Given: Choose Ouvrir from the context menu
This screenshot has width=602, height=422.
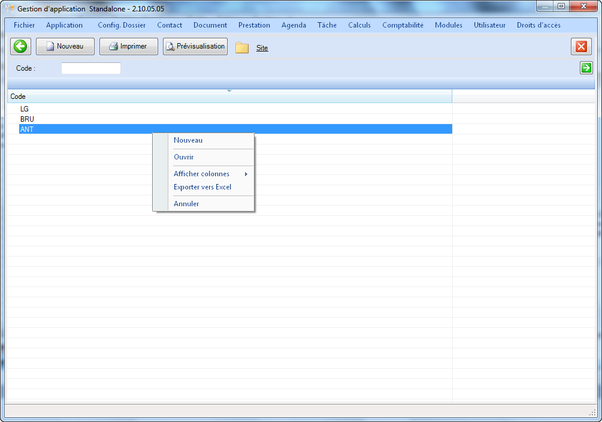Looking at the screenshot, I should coord(184,157).
